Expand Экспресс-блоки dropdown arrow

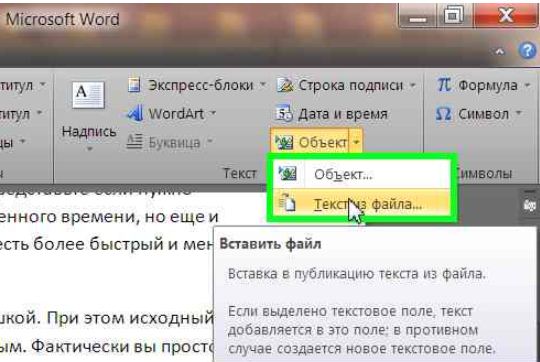point(263,84)
